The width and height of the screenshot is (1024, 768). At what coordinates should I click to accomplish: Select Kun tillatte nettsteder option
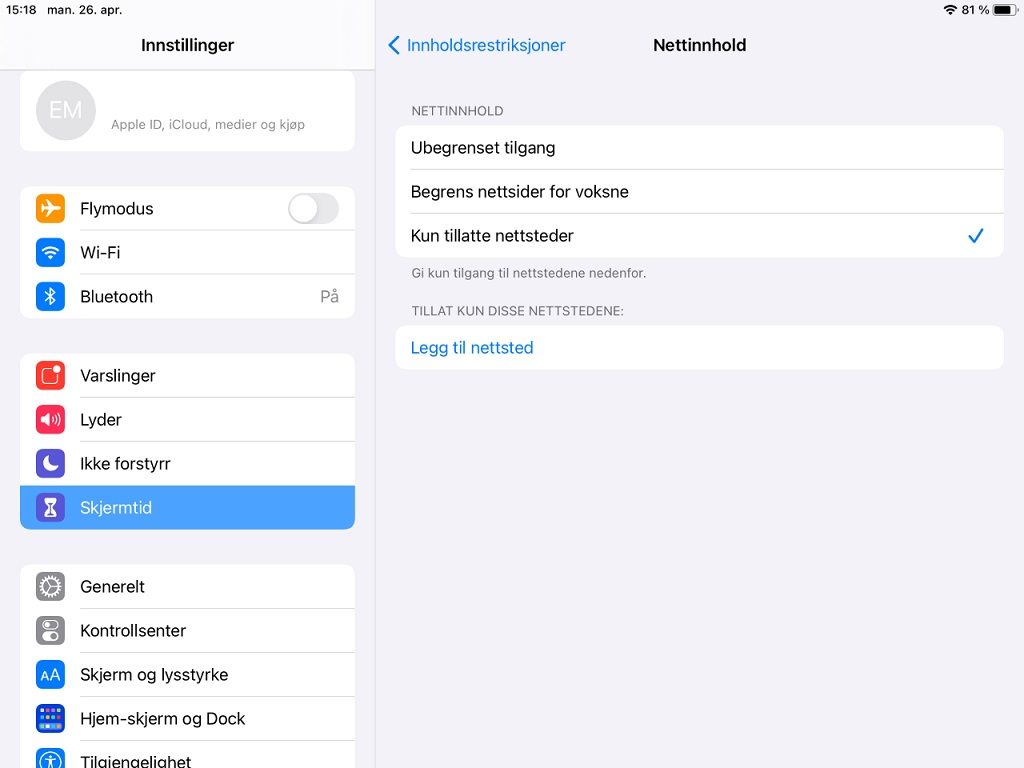(699, 235)
